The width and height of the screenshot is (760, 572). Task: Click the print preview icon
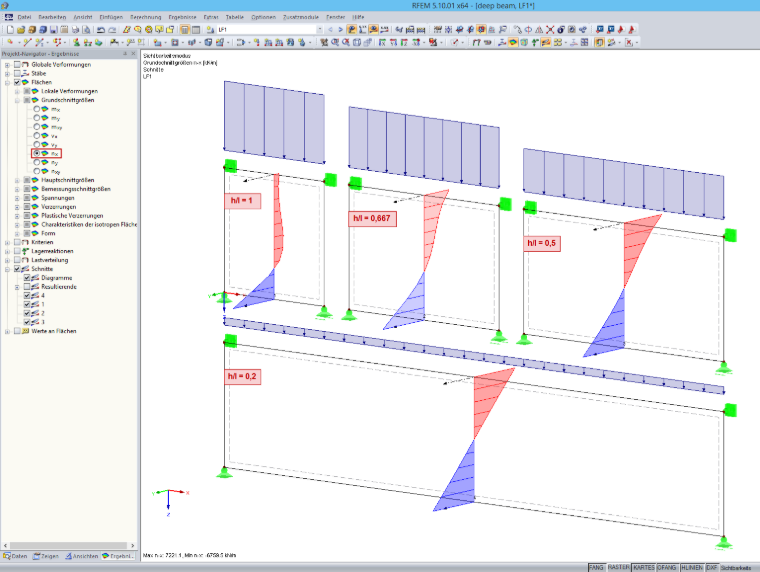tap(86, 30)
